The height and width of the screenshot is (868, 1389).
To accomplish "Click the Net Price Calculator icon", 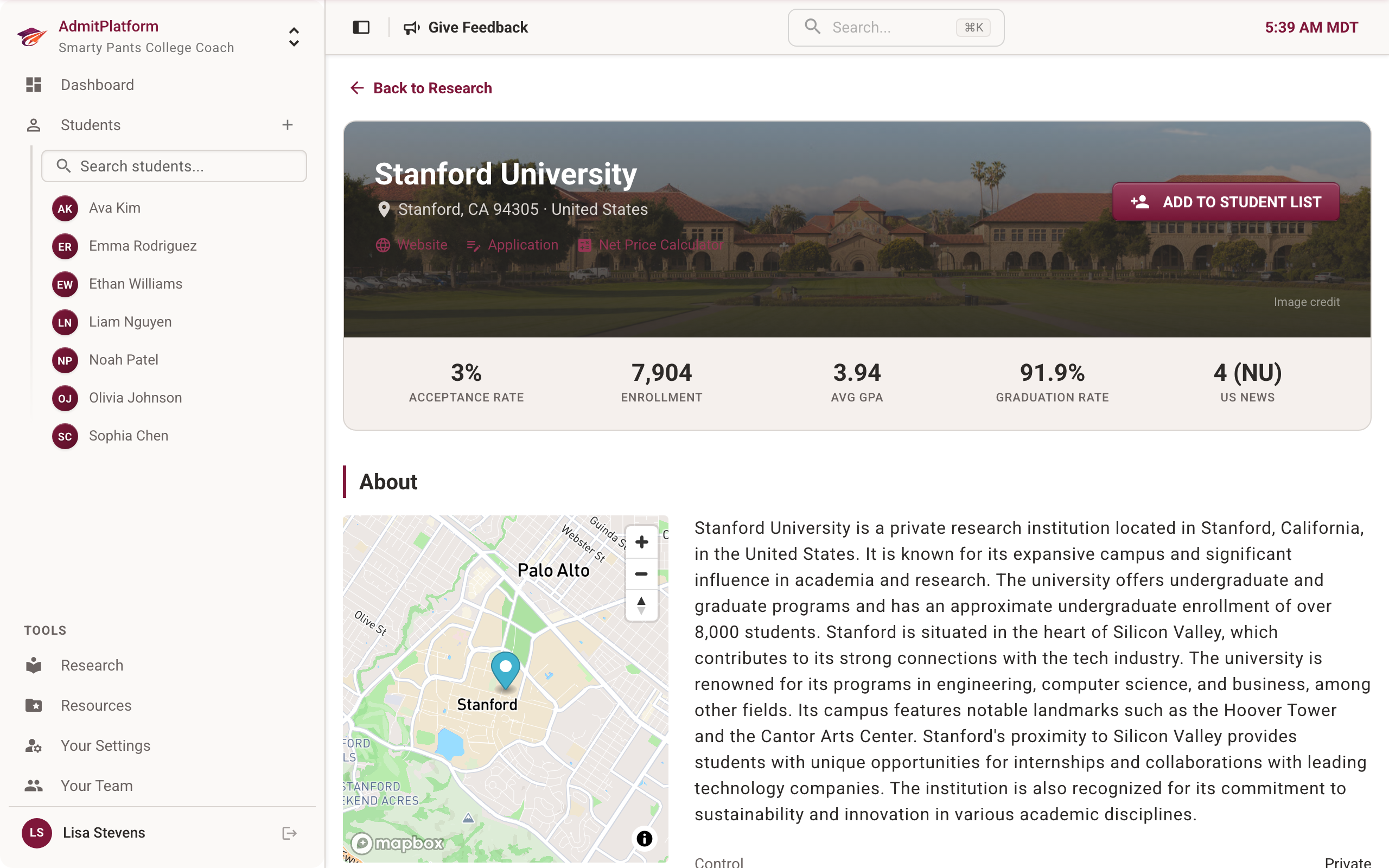I will [x=585, y=245].
